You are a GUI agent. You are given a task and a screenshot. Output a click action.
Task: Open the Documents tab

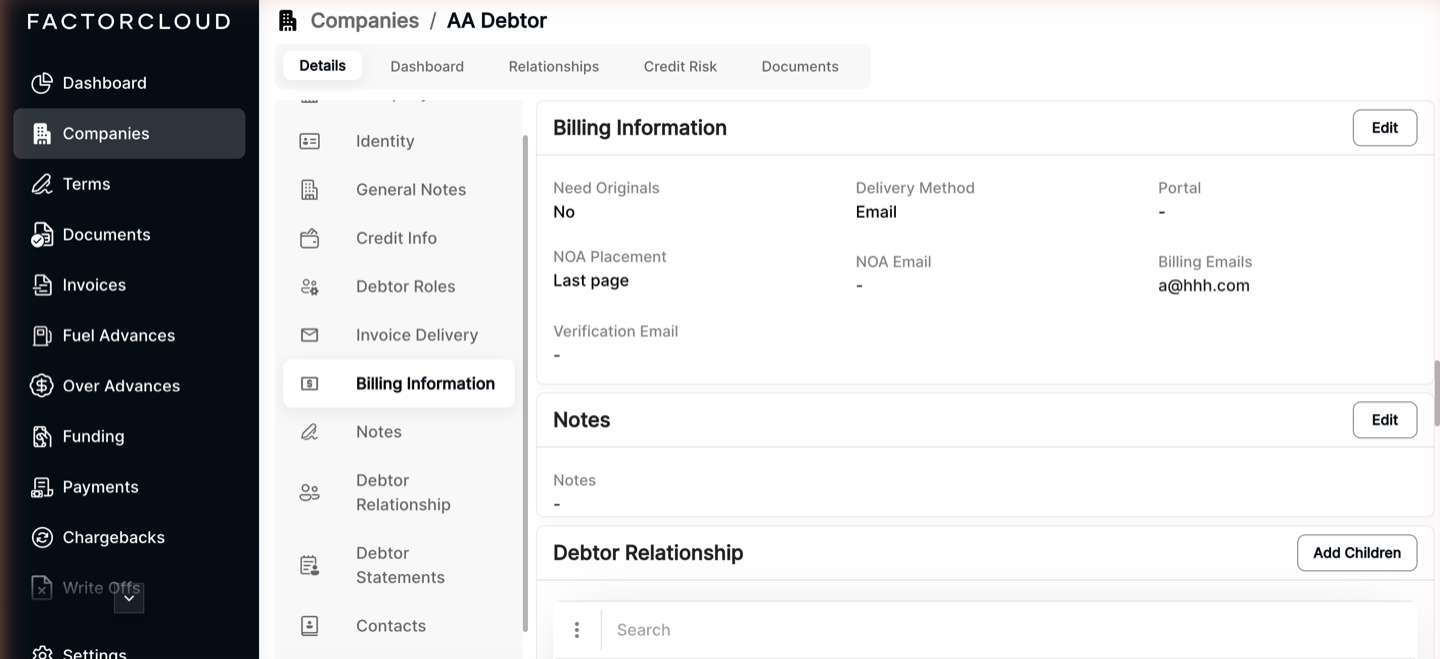[800, 67]
